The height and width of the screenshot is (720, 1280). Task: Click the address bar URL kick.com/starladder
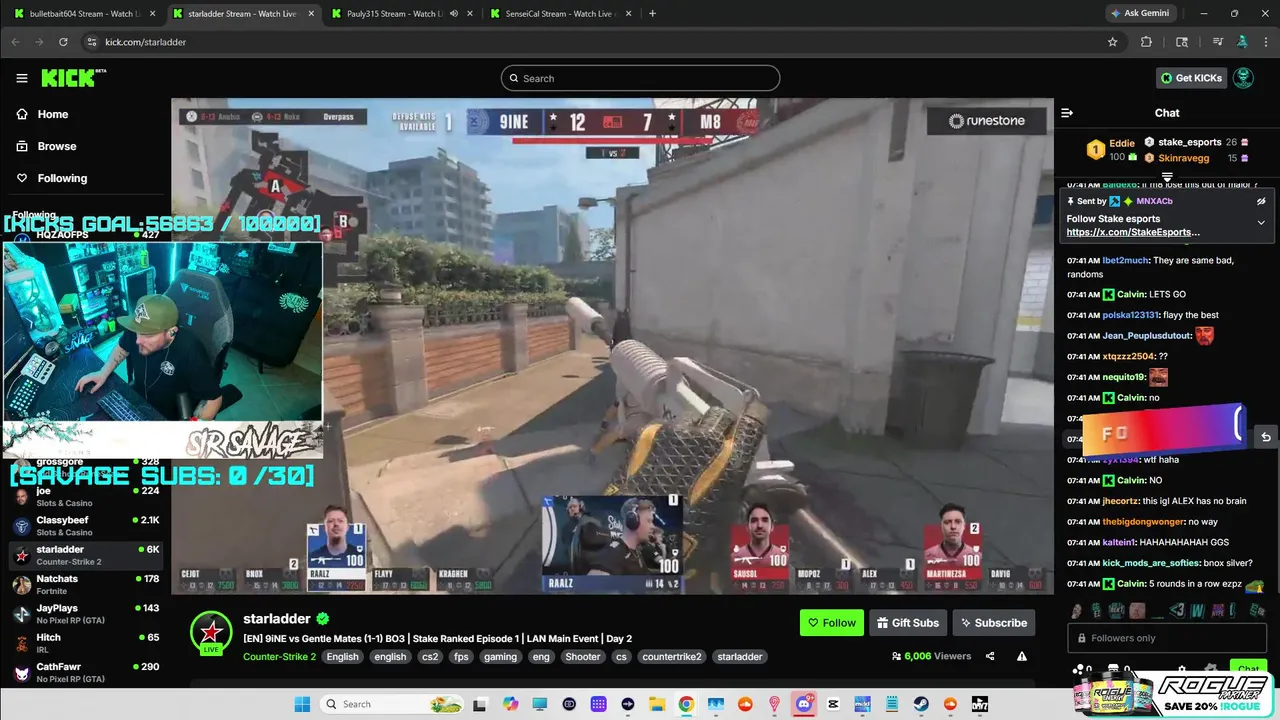(x=145, y=42)
